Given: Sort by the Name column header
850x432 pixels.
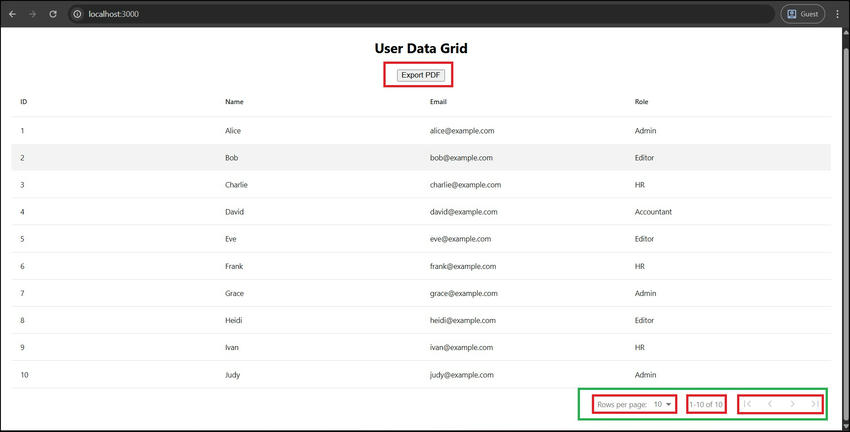Looking at the screenshot, I should pyautogui.click(x=234, y=102).
